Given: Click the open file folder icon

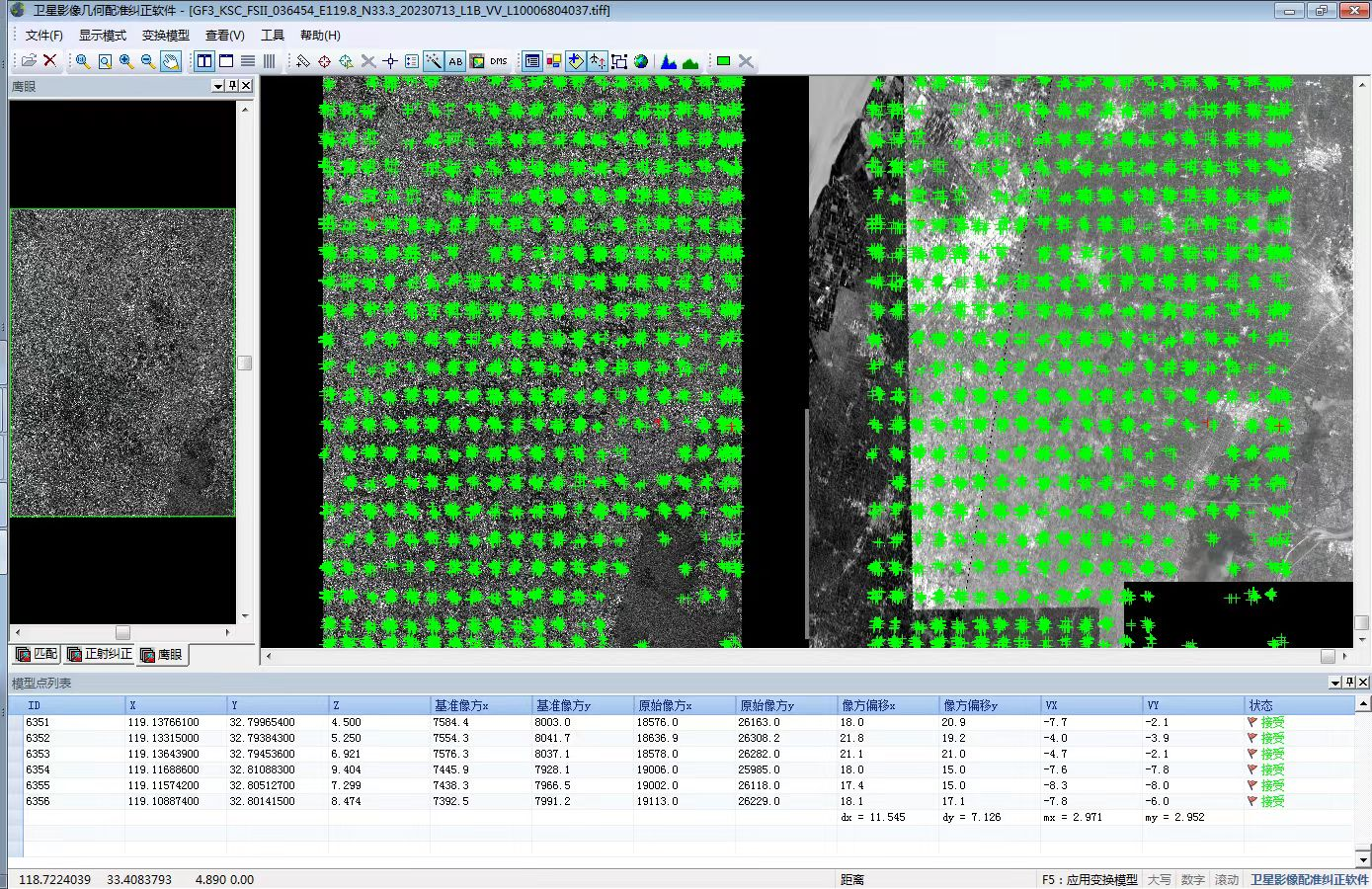Looking at the screenshot, I should coord(29,61).
